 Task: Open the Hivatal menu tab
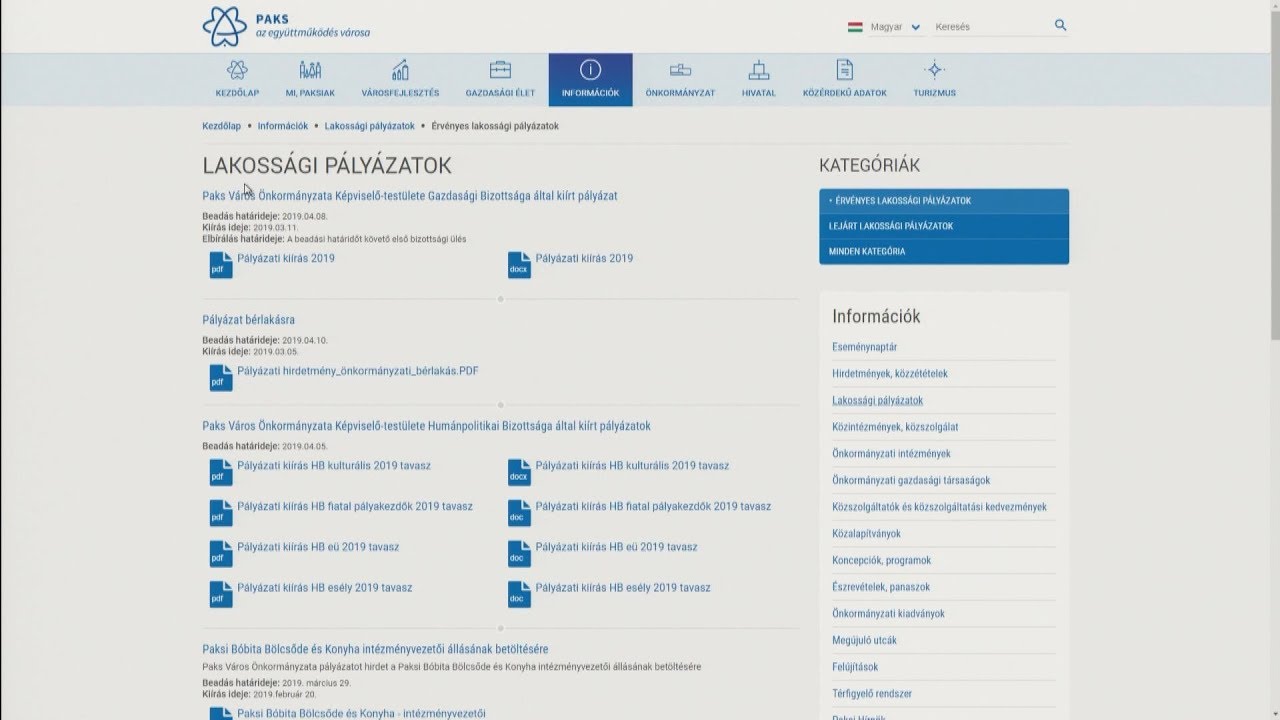coord(759,80)
